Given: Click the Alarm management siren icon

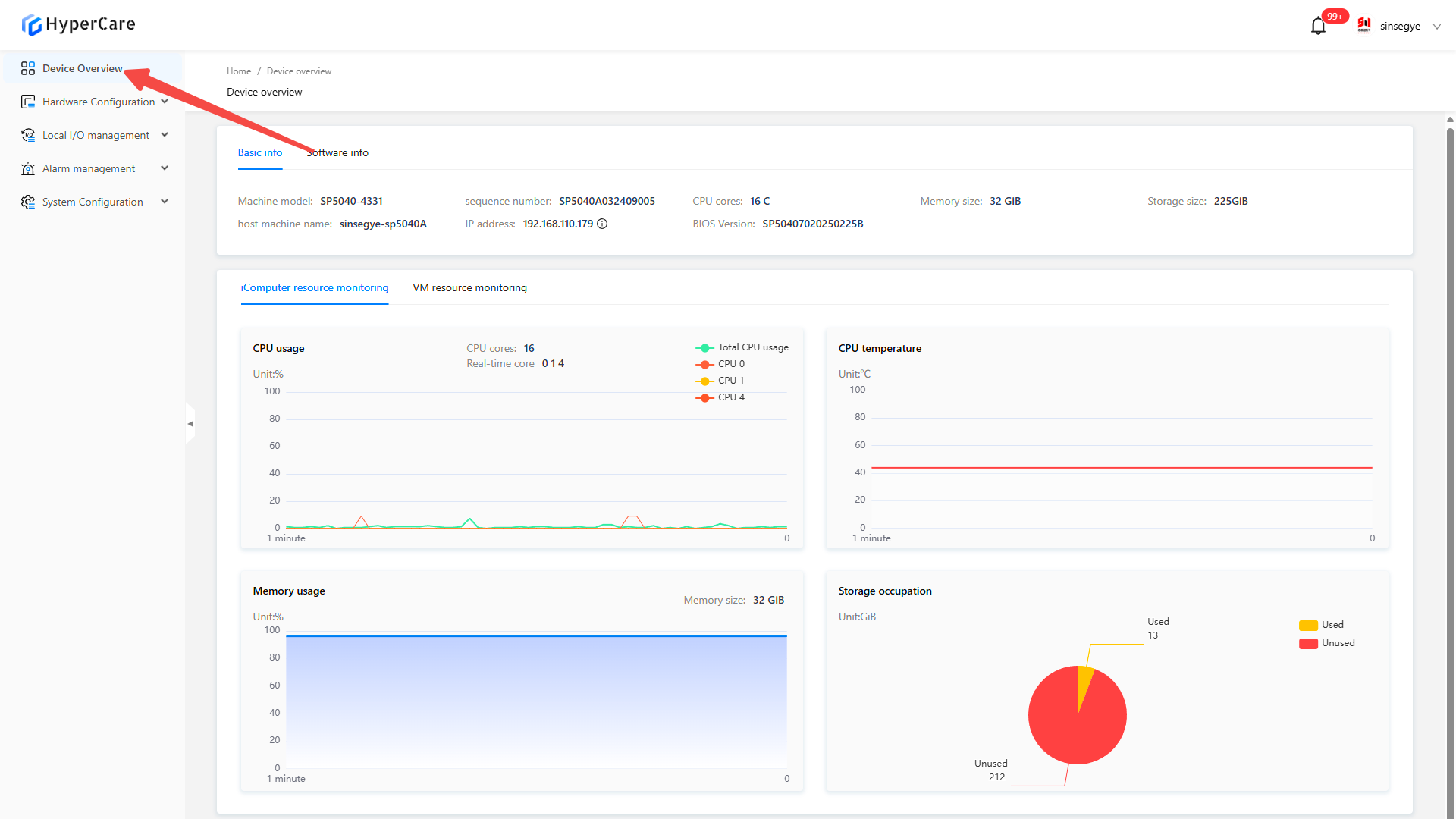Looking at the screenshot, I should pos(28,168).
